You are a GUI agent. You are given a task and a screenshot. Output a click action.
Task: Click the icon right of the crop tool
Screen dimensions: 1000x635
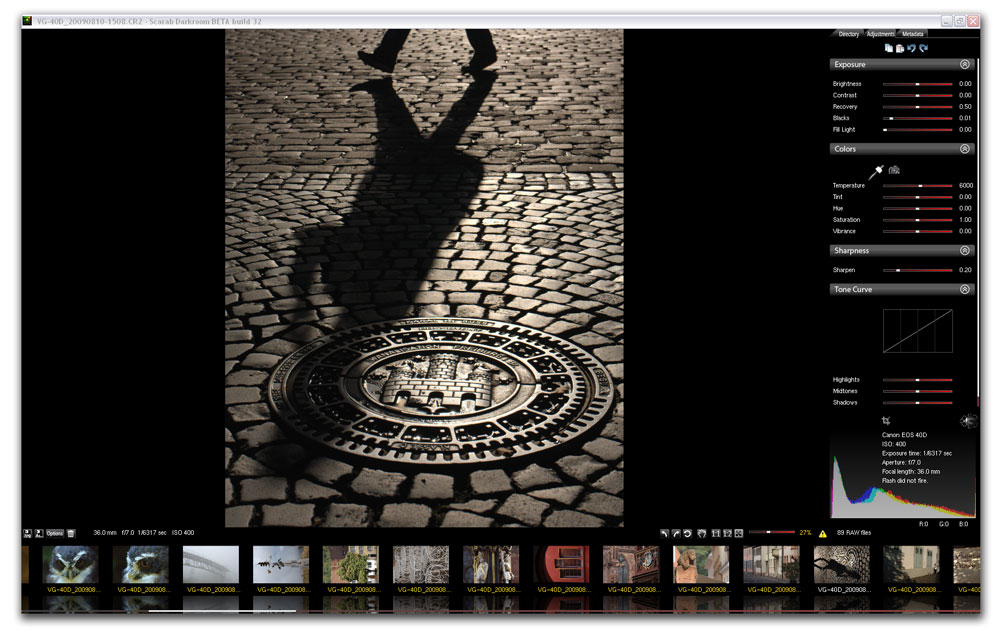click(968, 421)
